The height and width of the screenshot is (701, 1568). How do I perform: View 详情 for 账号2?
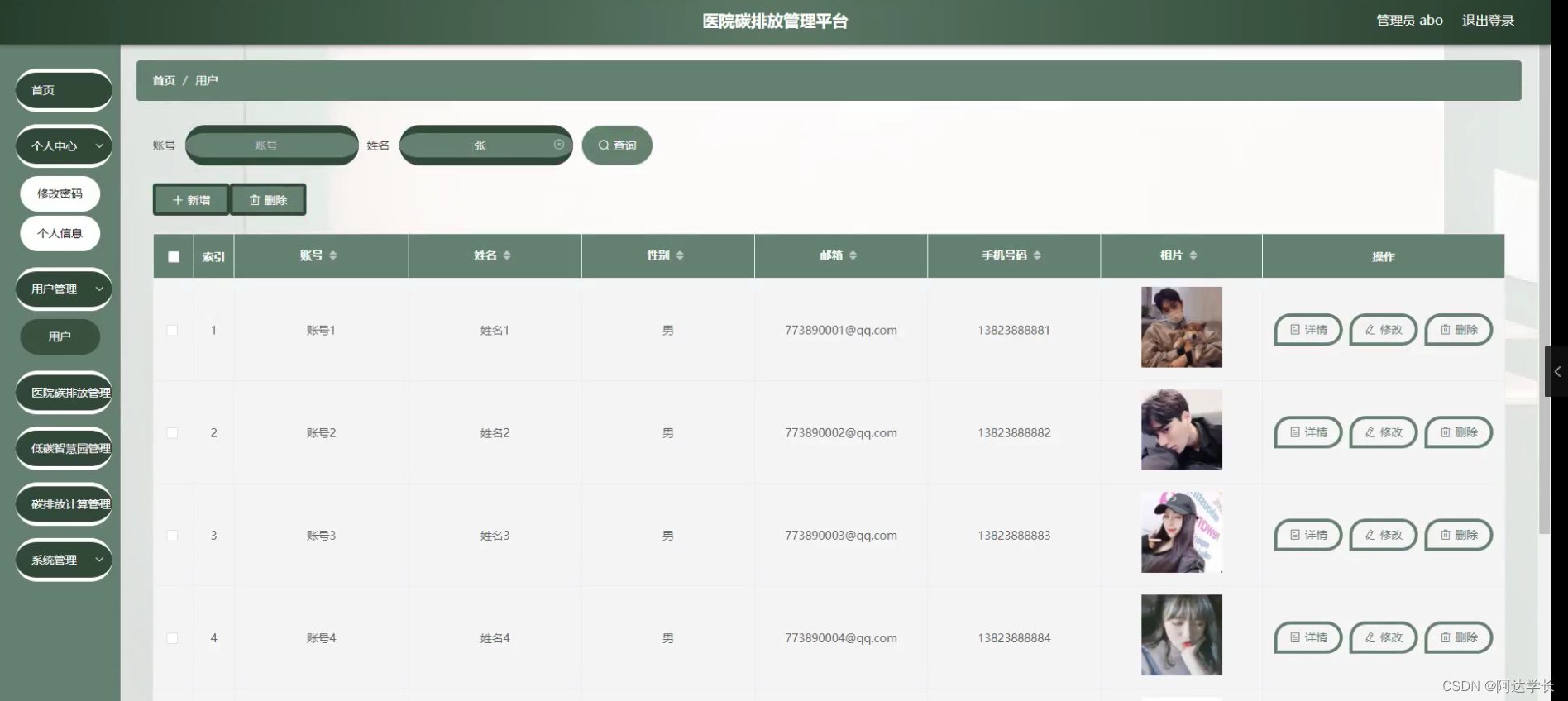click(x=1308, y=432)
